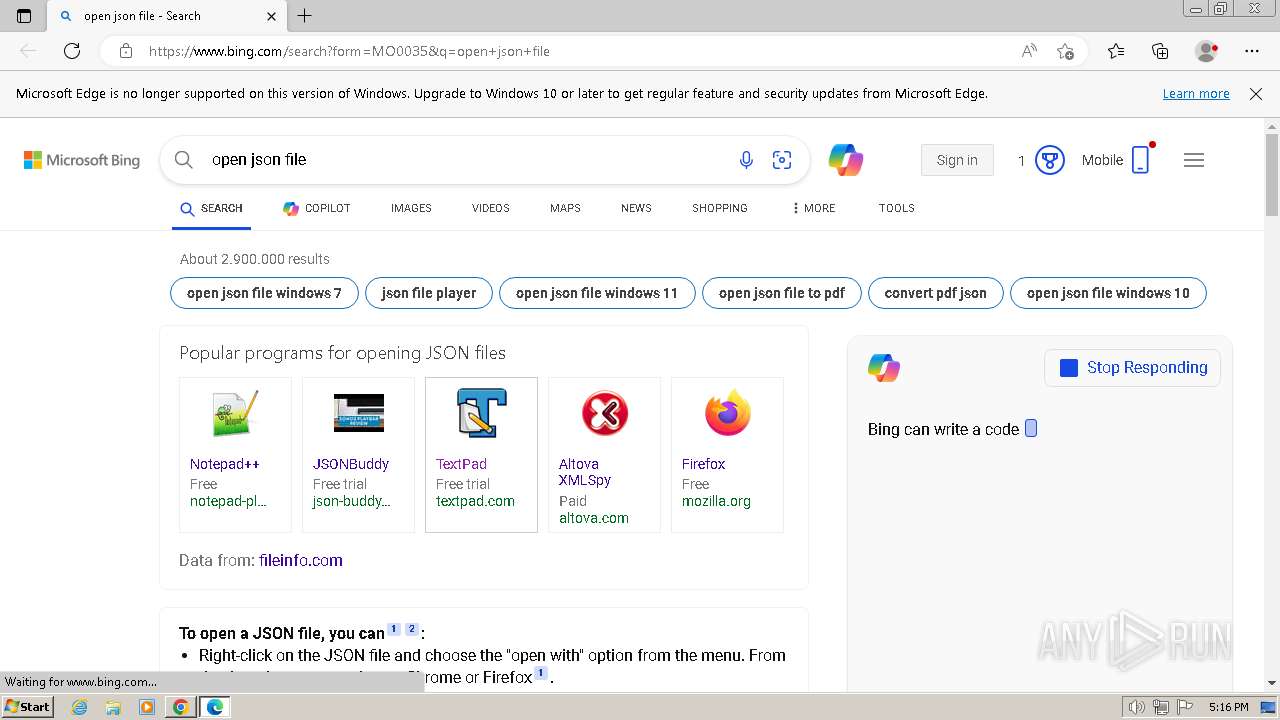
Task: Select 'open json file windows 11' suggestion
Action: [597, 293]
